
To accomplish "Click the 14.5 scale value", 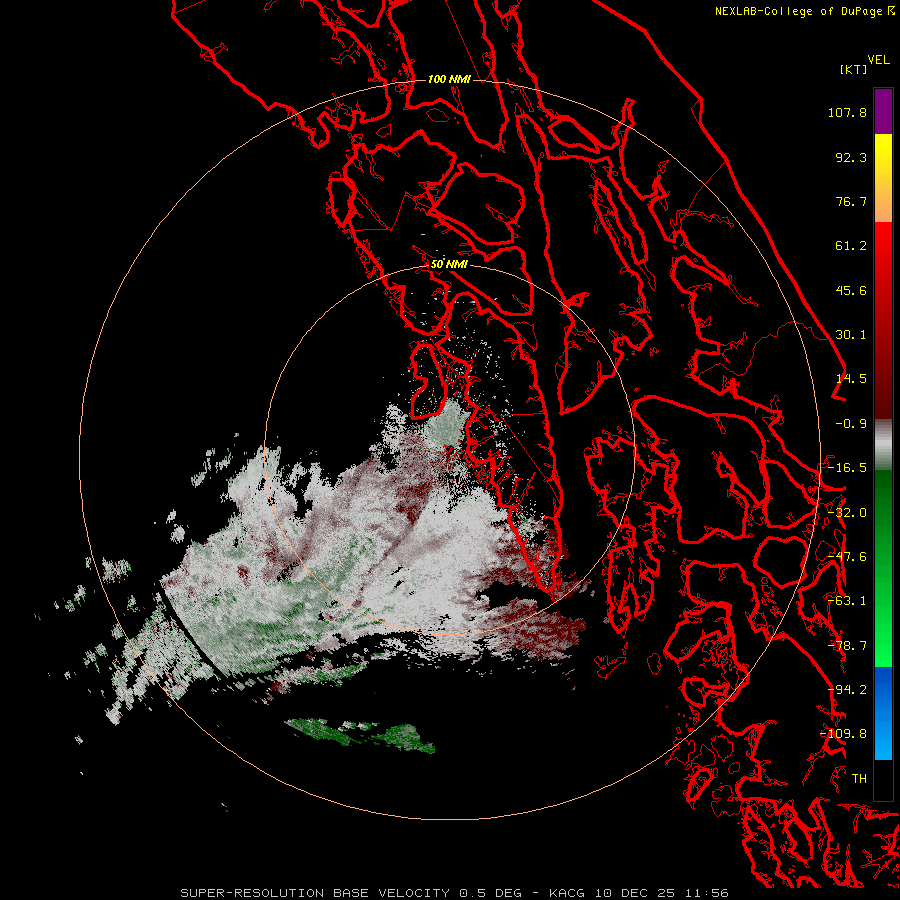I will point(851,379).
